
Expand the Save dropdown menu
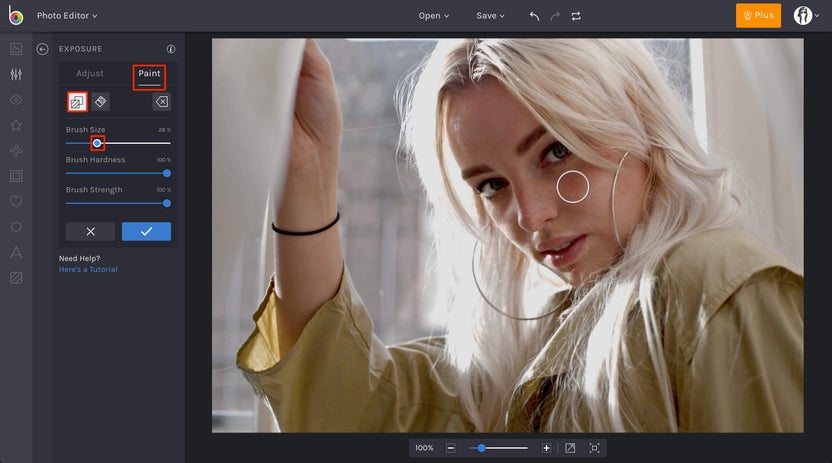coord(490,16)
